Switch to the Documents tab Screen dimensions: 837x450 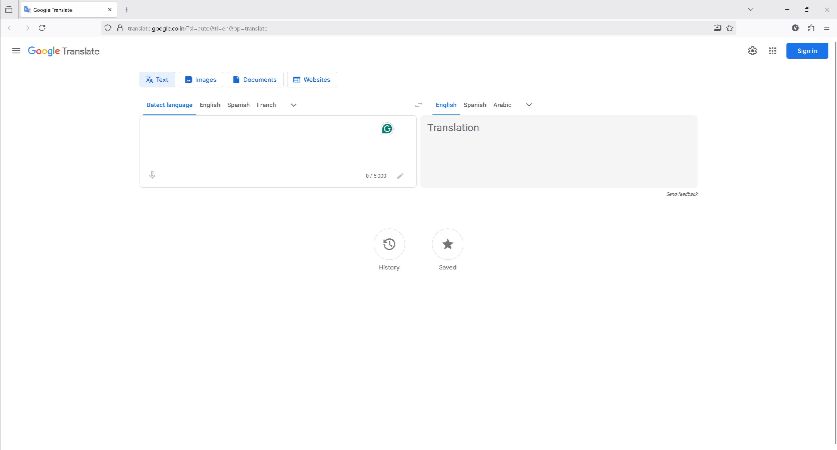pos(255,80)
